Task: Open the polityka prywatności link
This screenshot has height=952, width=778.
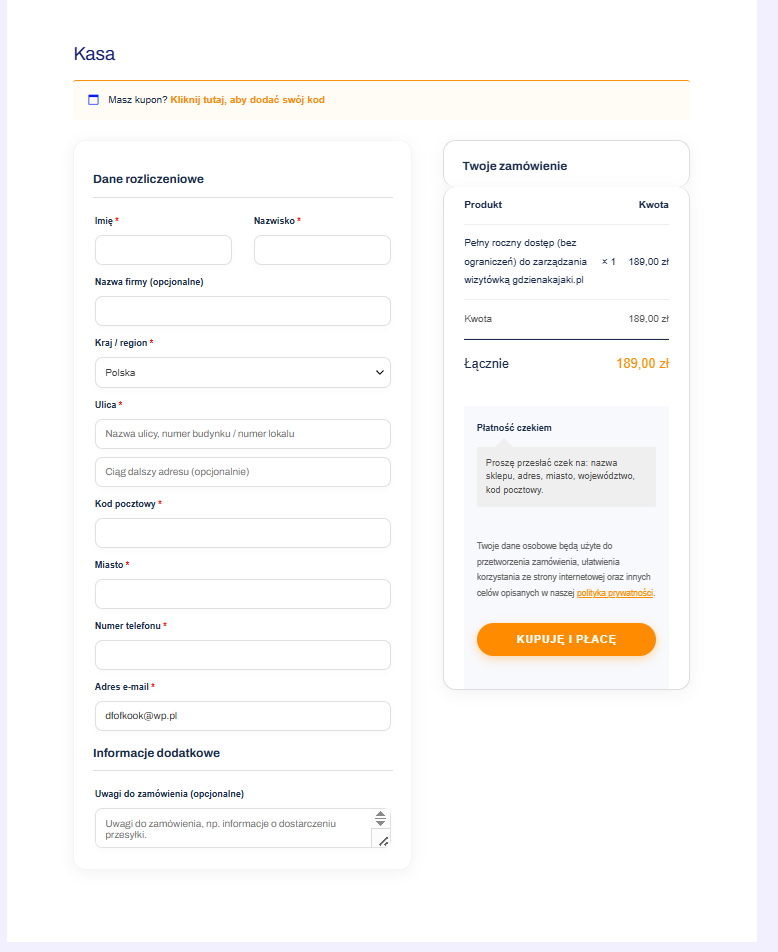Action: tap(615, 593)
